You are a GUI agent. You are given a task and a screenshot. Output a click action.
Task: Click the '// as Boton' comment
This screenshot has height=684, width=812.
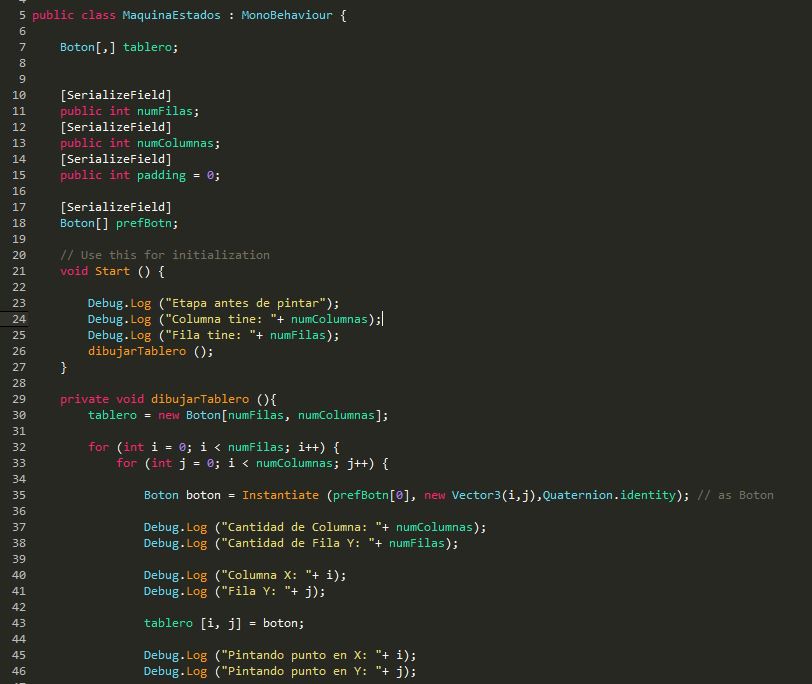735,496
